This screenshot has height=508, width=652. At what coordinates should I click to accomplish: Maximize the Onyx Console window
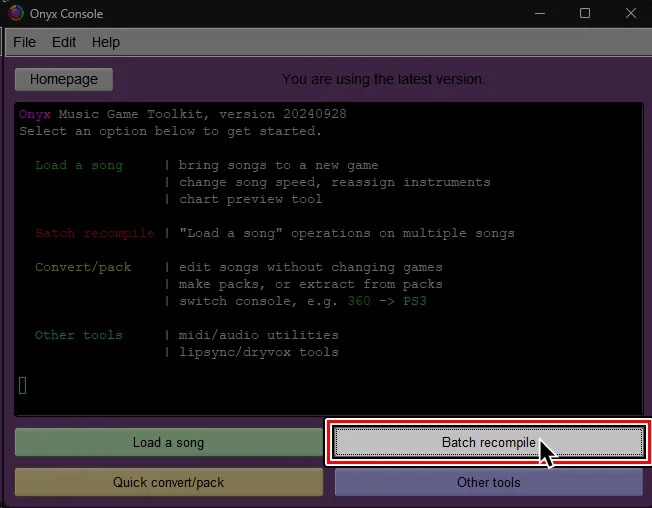pyautogui.click(x=585, y=13)
